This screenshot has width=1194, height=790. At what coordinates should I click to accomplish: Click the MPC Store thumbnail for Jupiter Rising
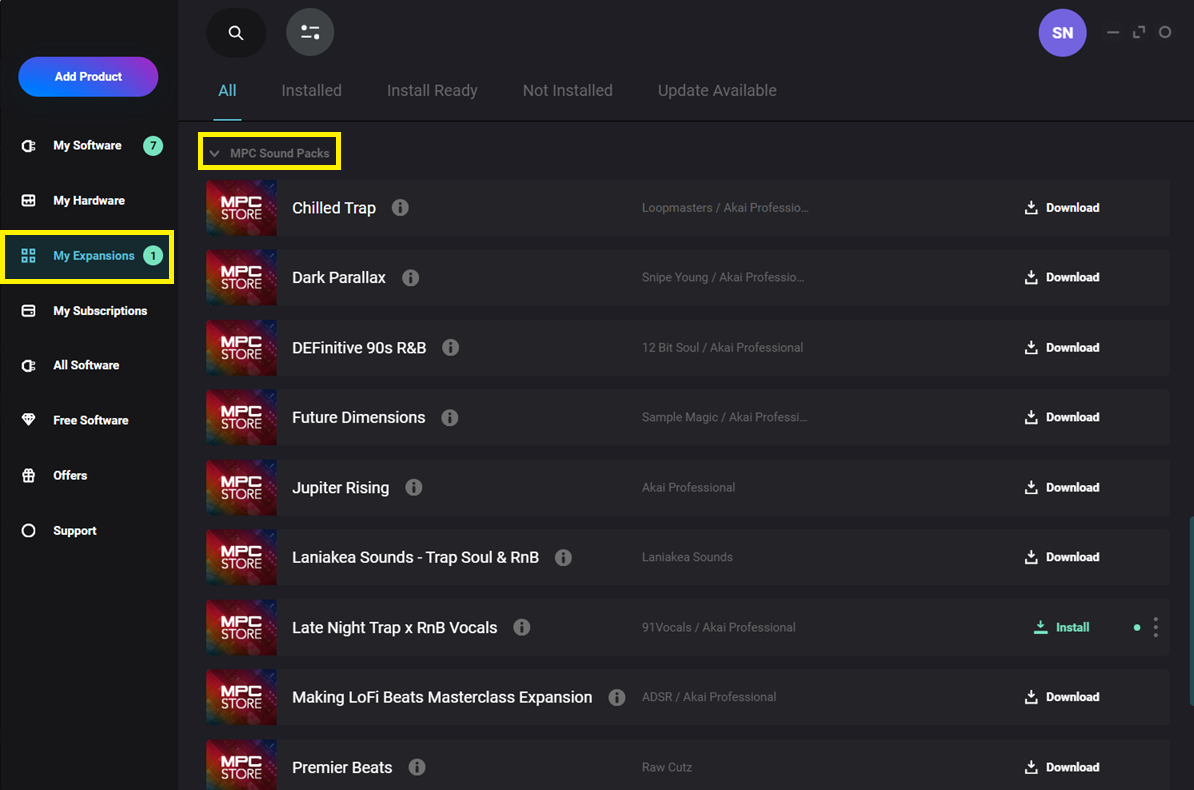pos(241,488)
